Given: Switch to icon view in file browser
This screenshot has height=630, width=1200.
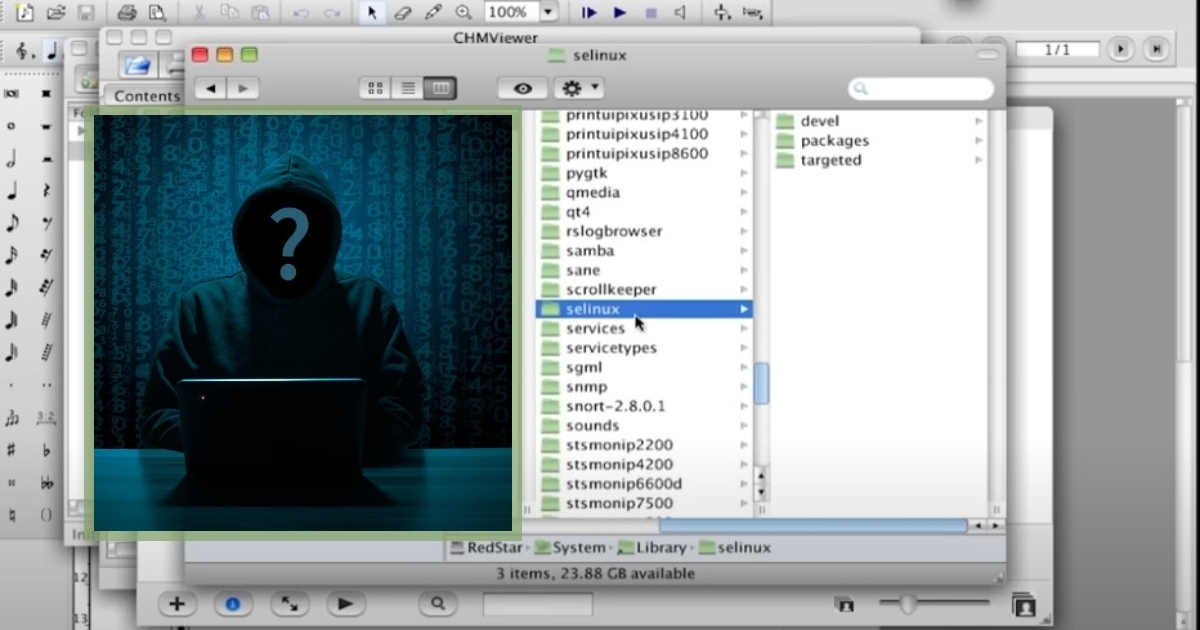Looking at the screenshot, I should pyautogui.click(x=375, y=89).
